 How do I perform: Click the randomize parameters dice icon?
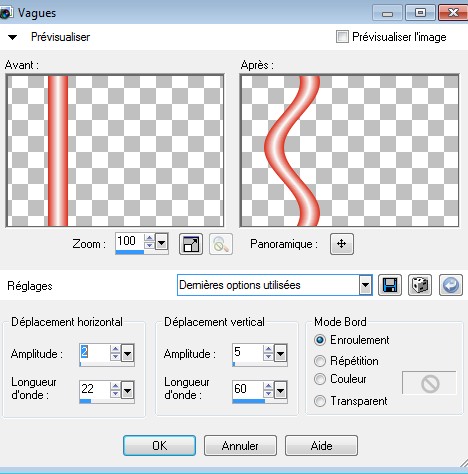pyautogui.click(x=420, y=285)
